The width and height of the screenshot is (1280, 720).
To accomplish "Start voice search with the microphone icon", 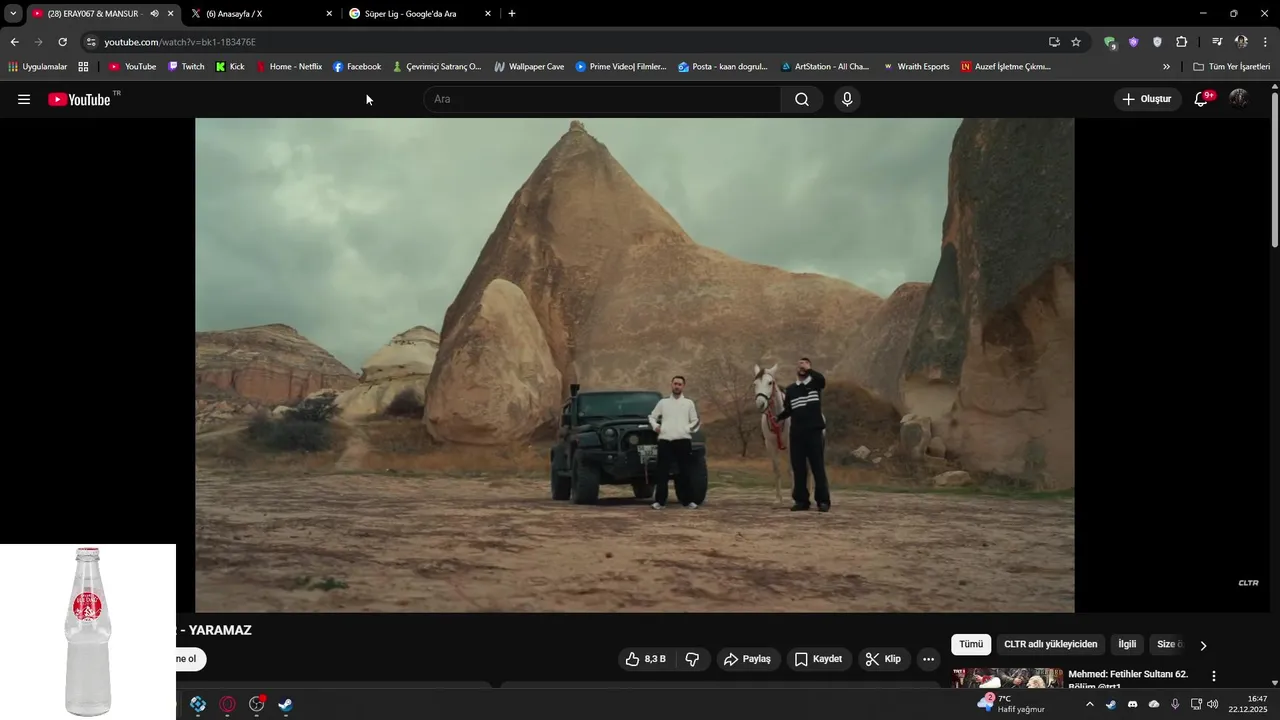I will pyautogui.click(x=847, y=99).
